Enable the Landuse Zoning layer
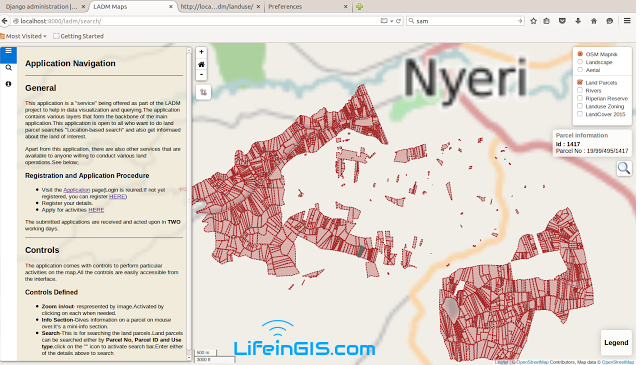640x365 pixels. tap(580, 106)
